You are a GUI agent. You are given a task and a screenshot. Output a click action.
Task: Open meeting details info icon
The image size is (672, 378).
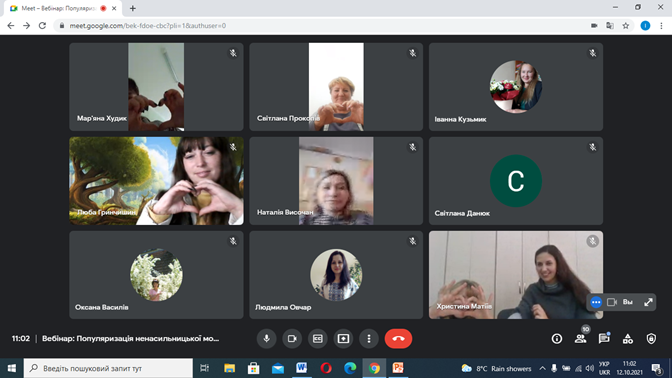[x=557, y=339]
